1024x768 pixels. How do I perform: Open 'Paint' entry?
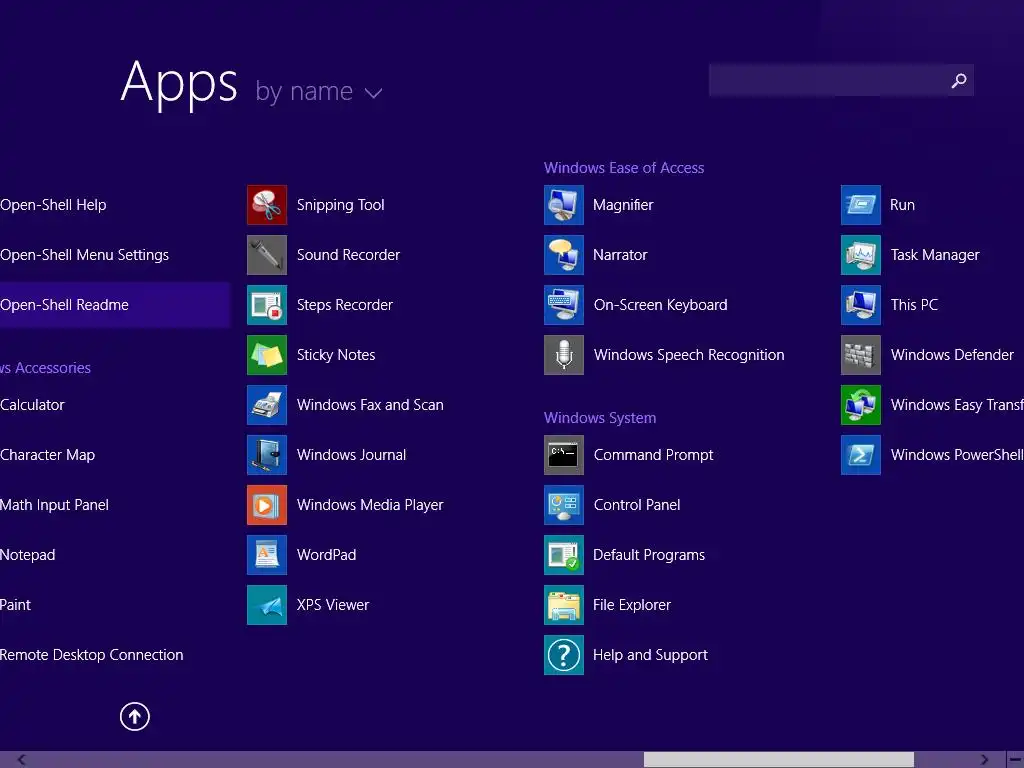pos(15,605)
